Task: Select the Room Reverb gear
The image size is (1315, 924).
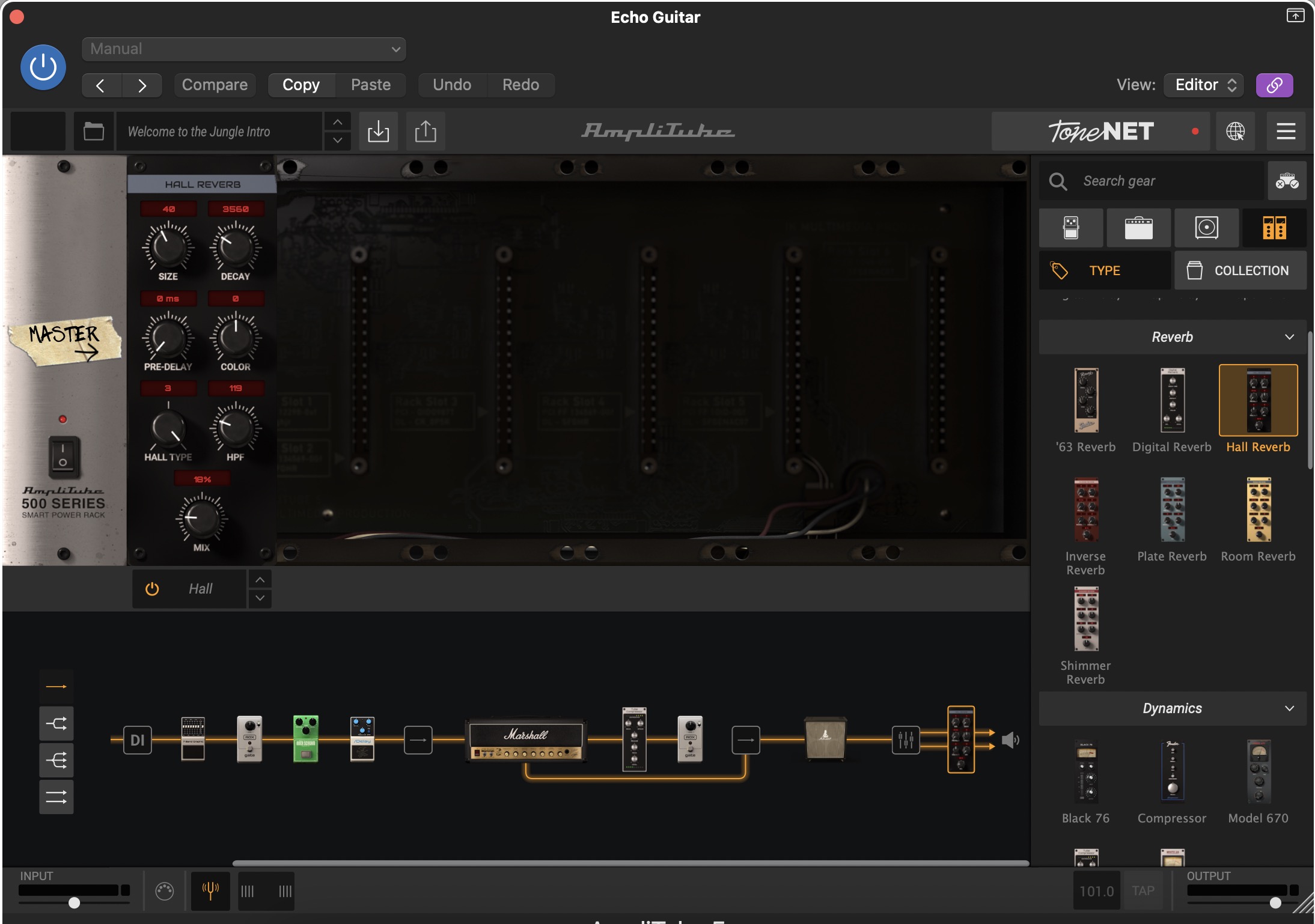Action: tap(1259, 520)
